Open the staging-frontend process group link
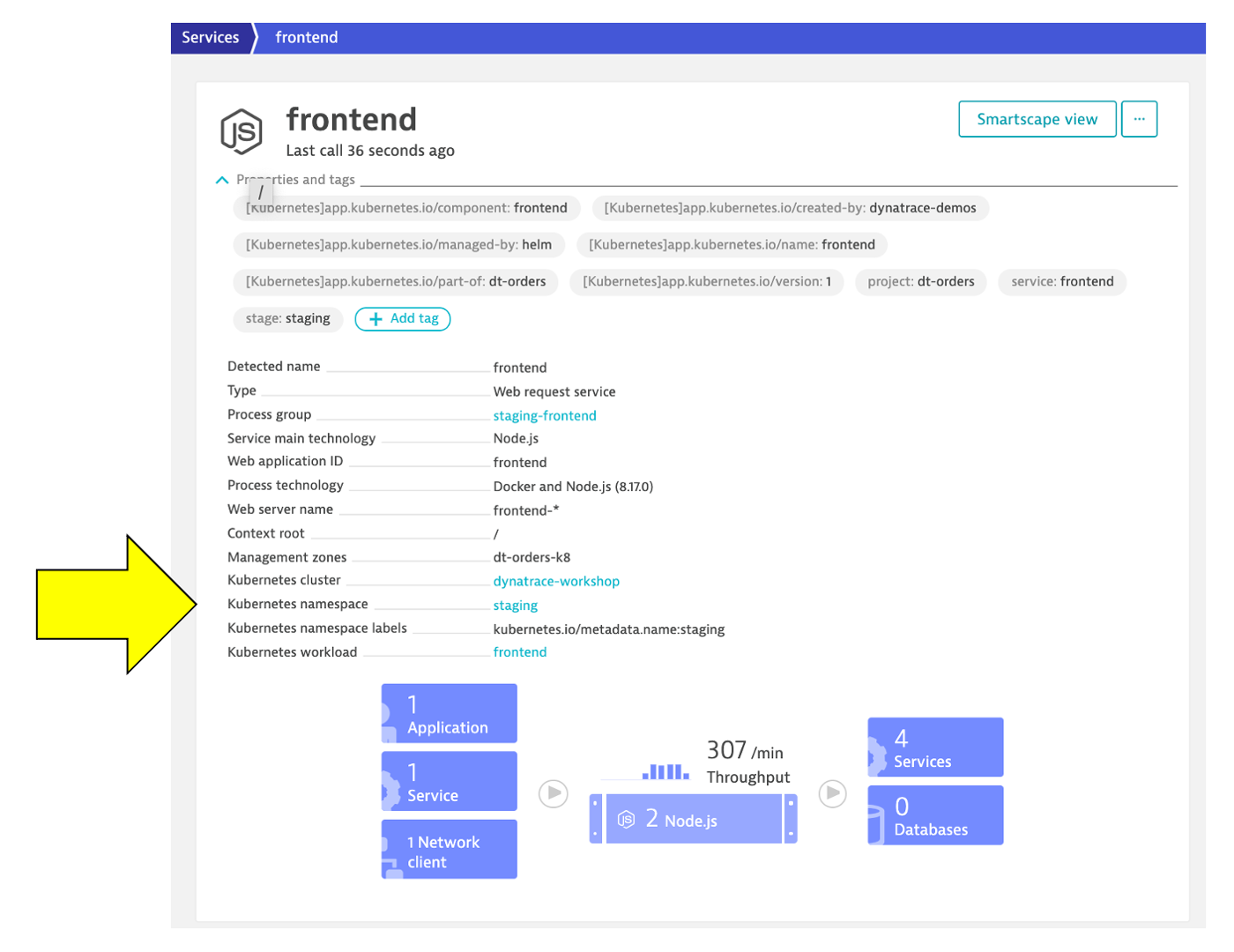This screenshot has width=1234, height=952. pyautogui.click(x=545, y=416)
